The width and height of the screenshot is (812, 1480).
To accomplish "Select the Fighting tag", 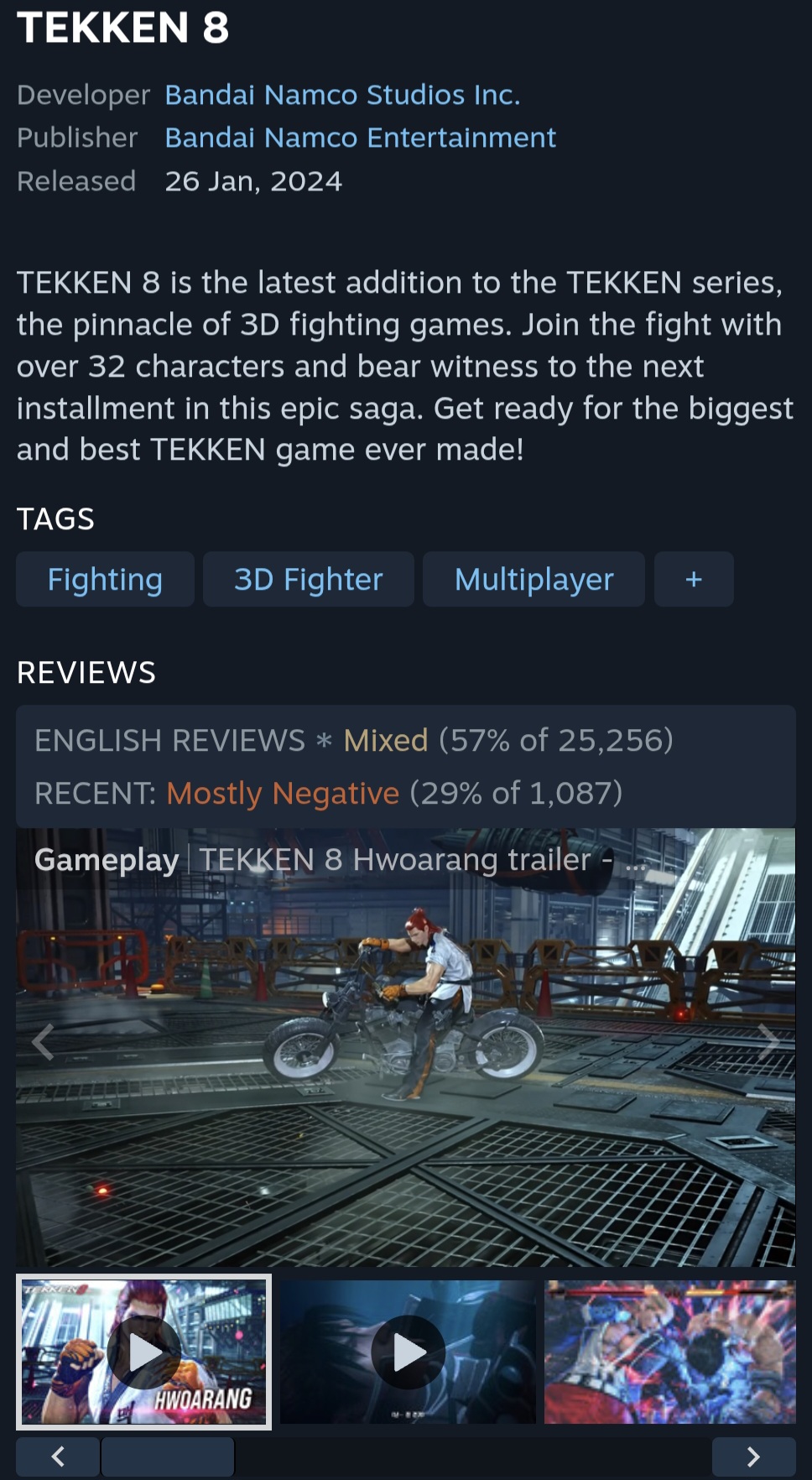I will tap(105, 579).
